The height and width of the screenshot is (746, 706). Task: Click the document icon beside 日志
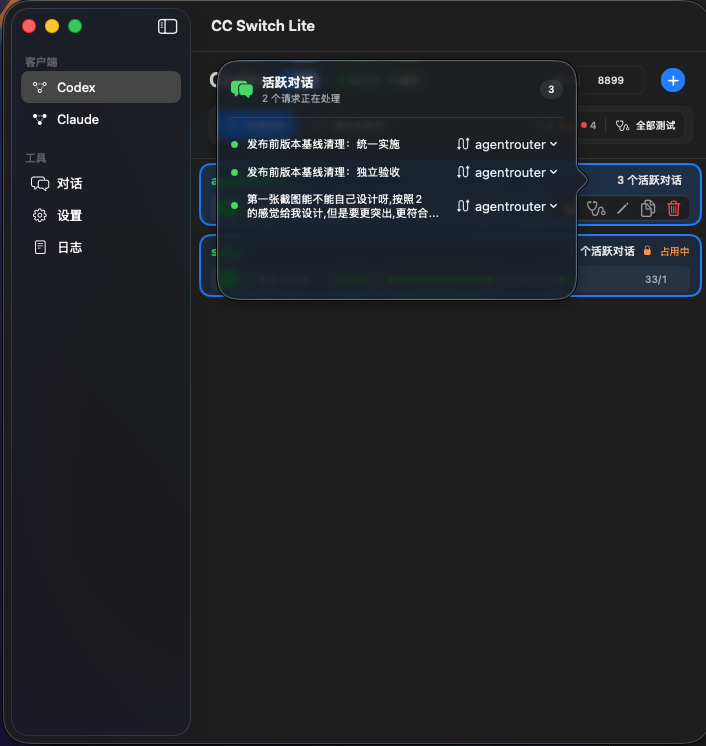tap(40, 247)
